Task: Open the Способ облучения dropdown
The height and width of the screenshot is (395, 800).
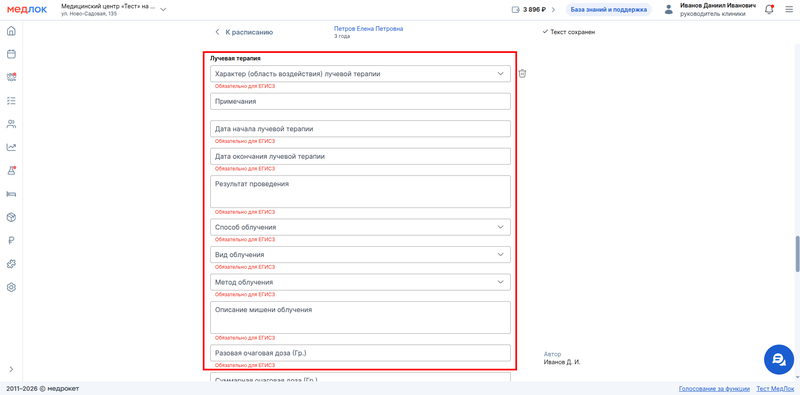Action: (x=360, y=227)
